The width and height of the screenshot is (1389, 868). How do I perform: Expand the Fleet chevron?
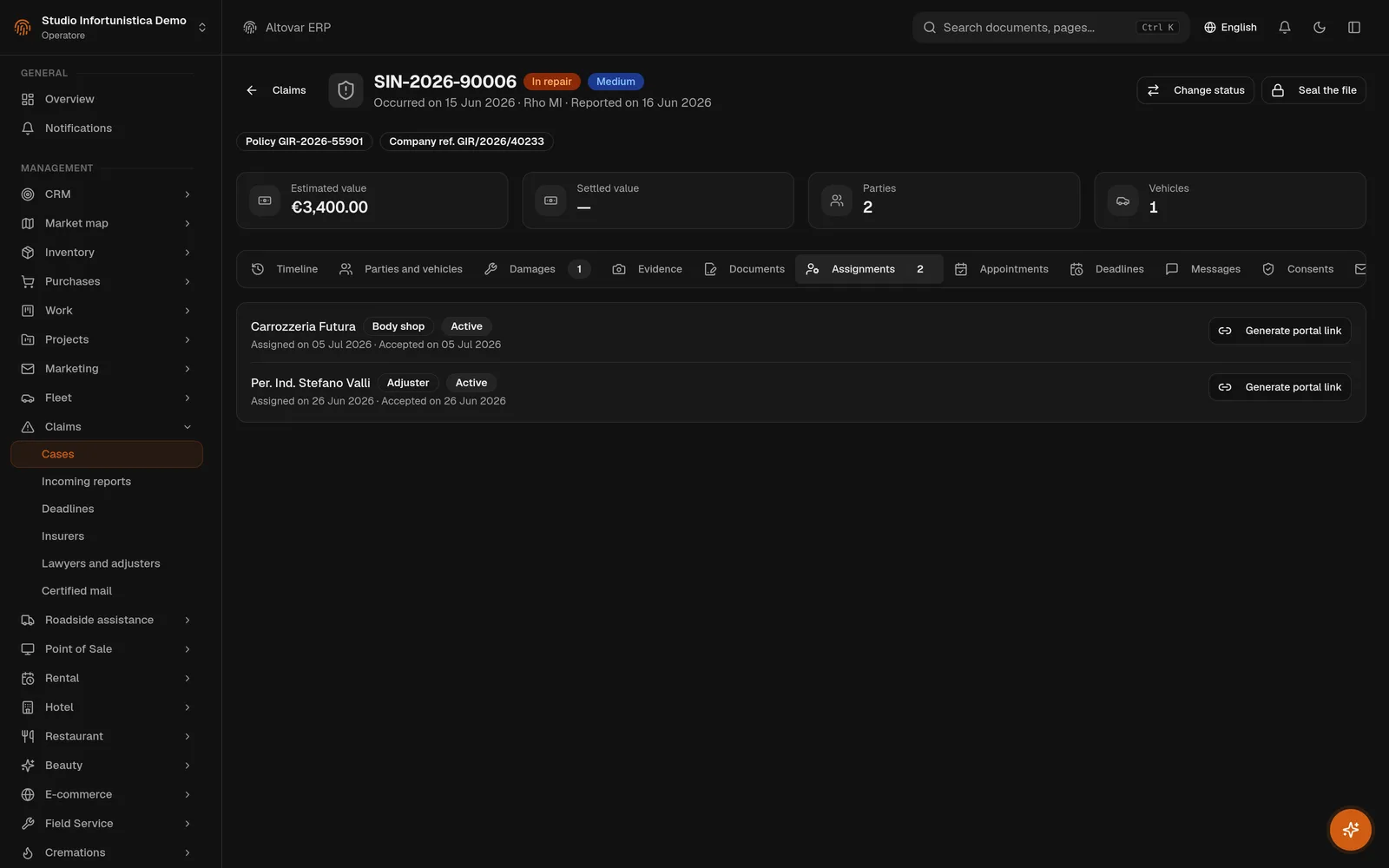[x=188, y=398]
